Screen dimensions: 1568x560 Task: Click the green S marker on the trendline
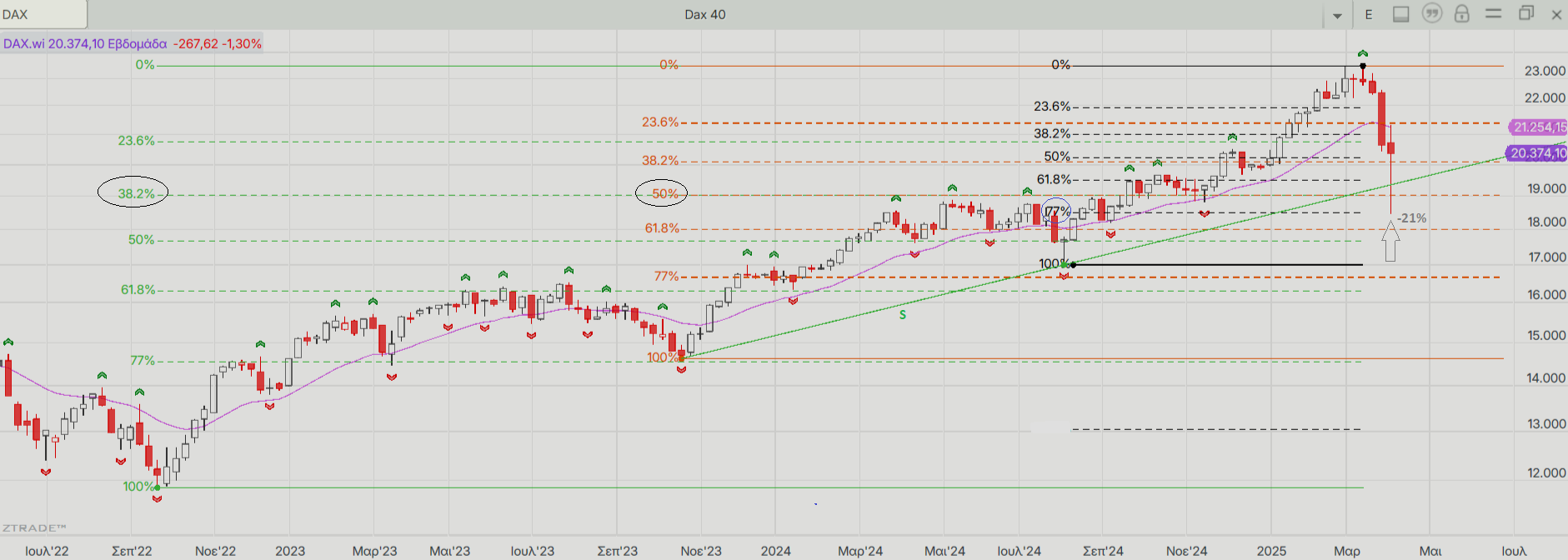click(902, 315)
